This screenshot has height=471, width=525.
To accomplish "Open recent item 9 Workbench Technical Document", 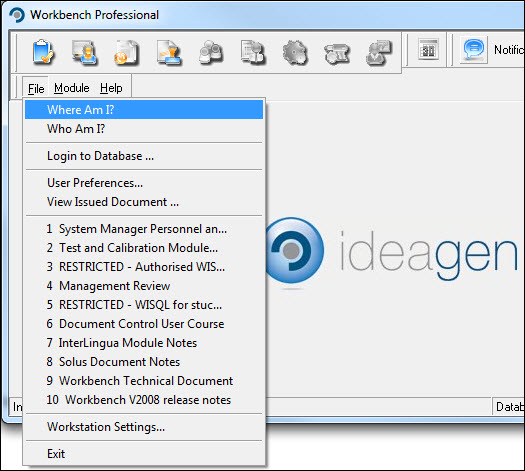I will click(x=144, y=381).
